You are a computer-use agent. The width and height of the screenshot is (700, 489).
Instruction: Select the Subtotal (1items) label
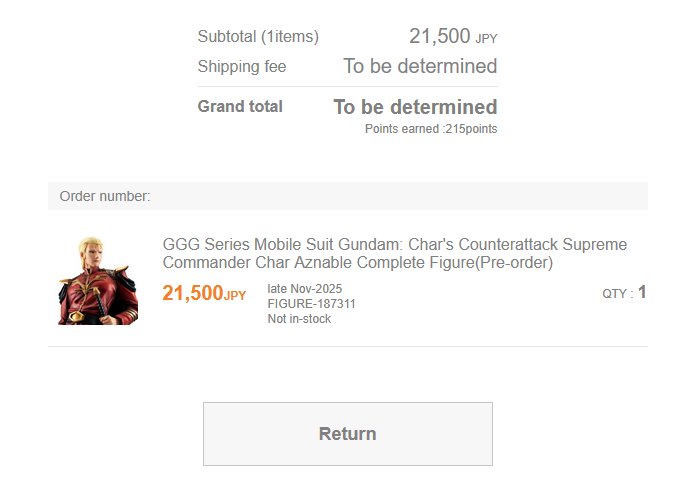coord(258,36)
